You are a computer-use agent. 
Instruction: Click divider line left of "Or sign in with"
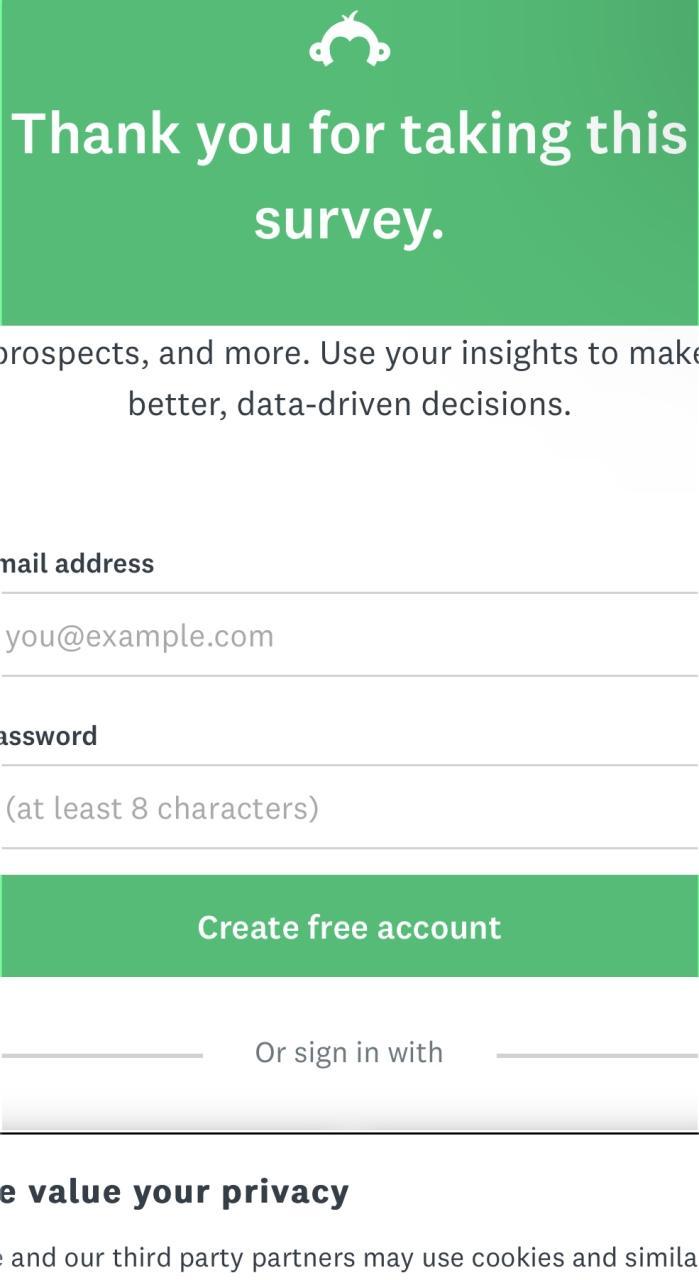point(102,1055)
